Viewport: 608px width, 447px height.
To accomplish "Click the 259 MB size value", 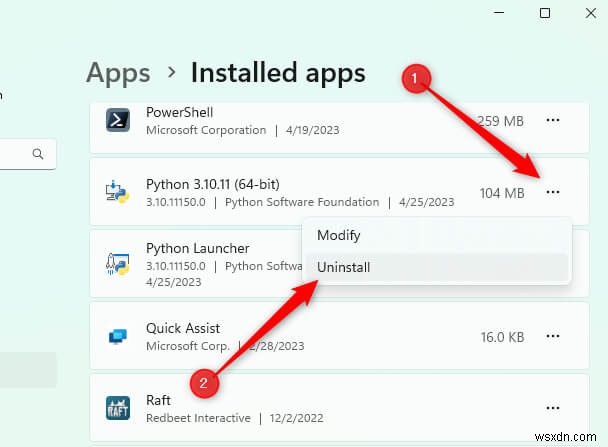I will tap(501, 121).
